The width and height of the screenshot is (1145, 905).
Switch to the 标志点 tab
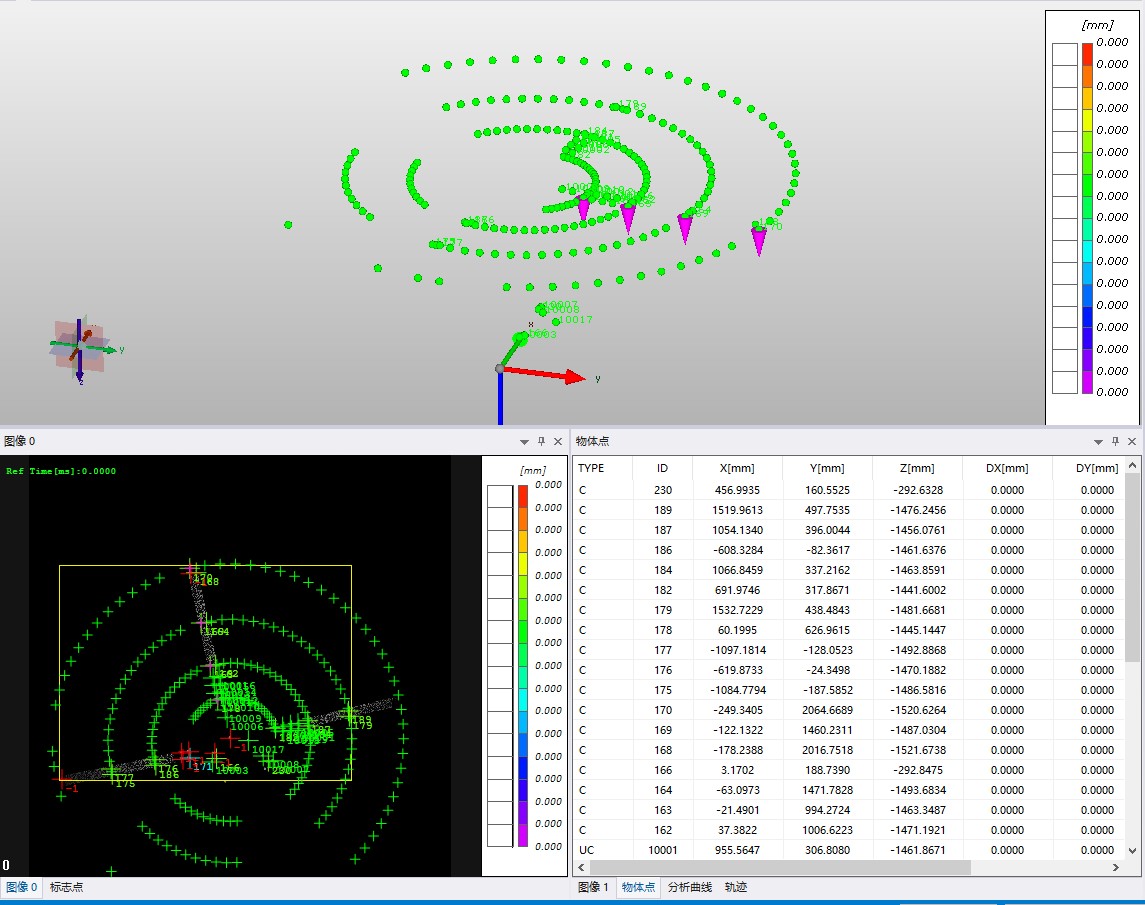tap(67, 887)
